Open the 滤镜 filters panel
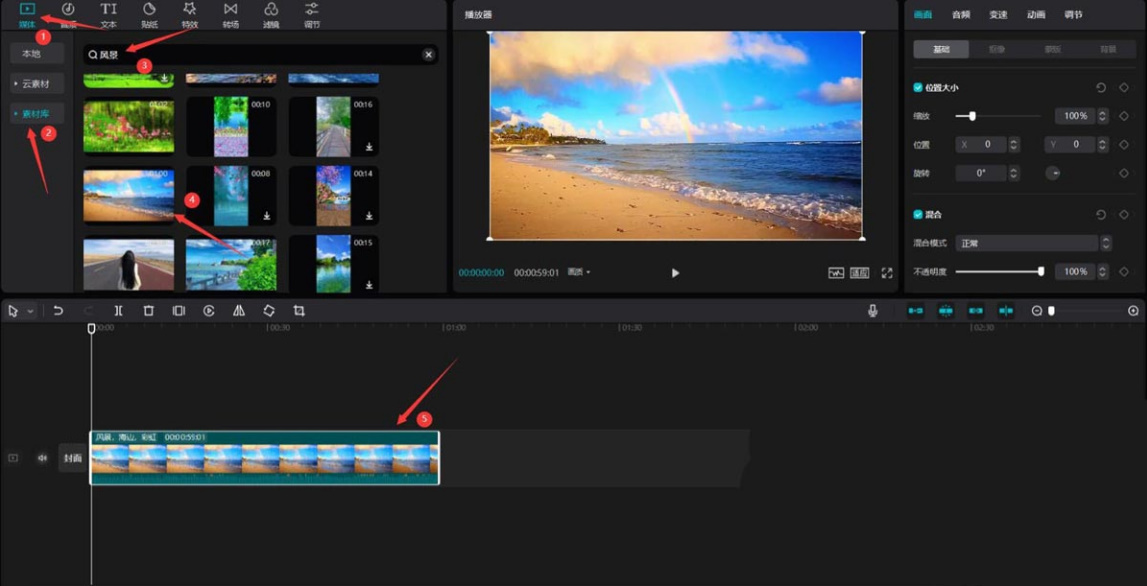Screen dimensions: 1147x586 tap(271, 14)
